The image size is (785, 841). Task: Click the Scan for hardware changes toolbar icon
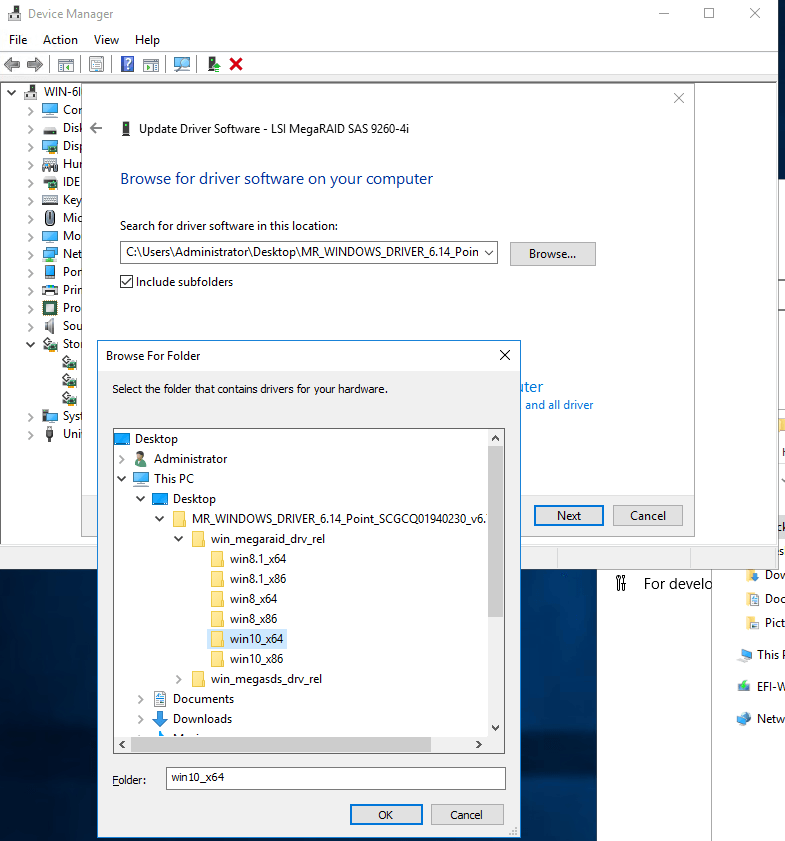pos(181,64)
